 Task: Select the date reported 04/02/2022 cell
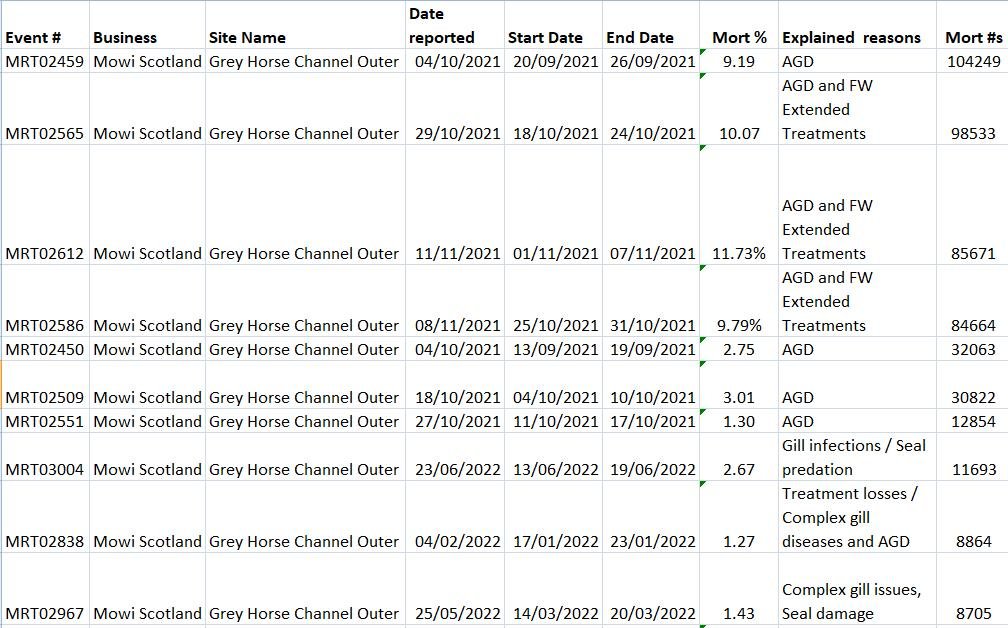pyautogui.click(x=455, y=542)
